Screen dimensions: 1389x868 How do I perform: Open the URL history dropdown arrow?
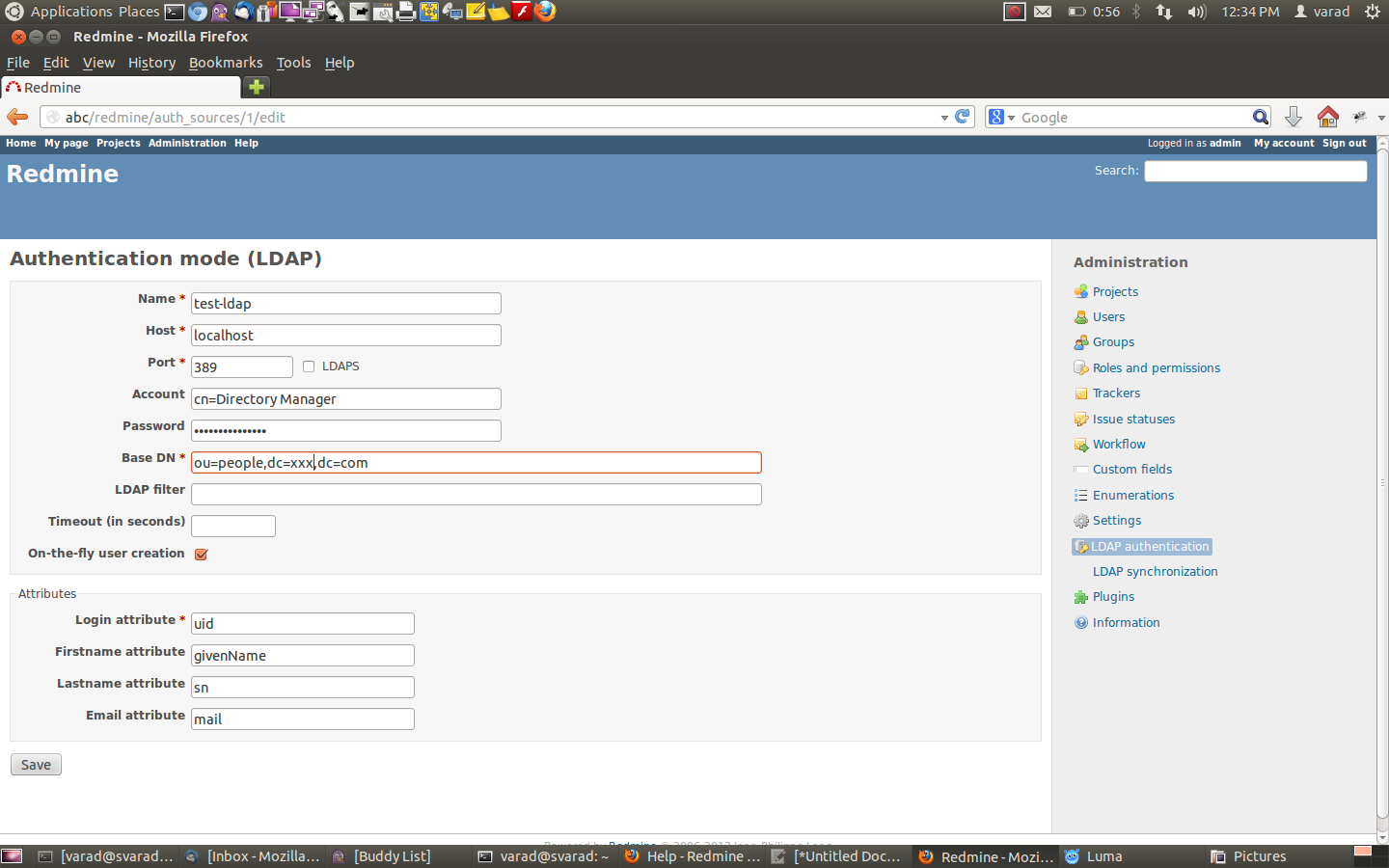[x=944, y=118]
